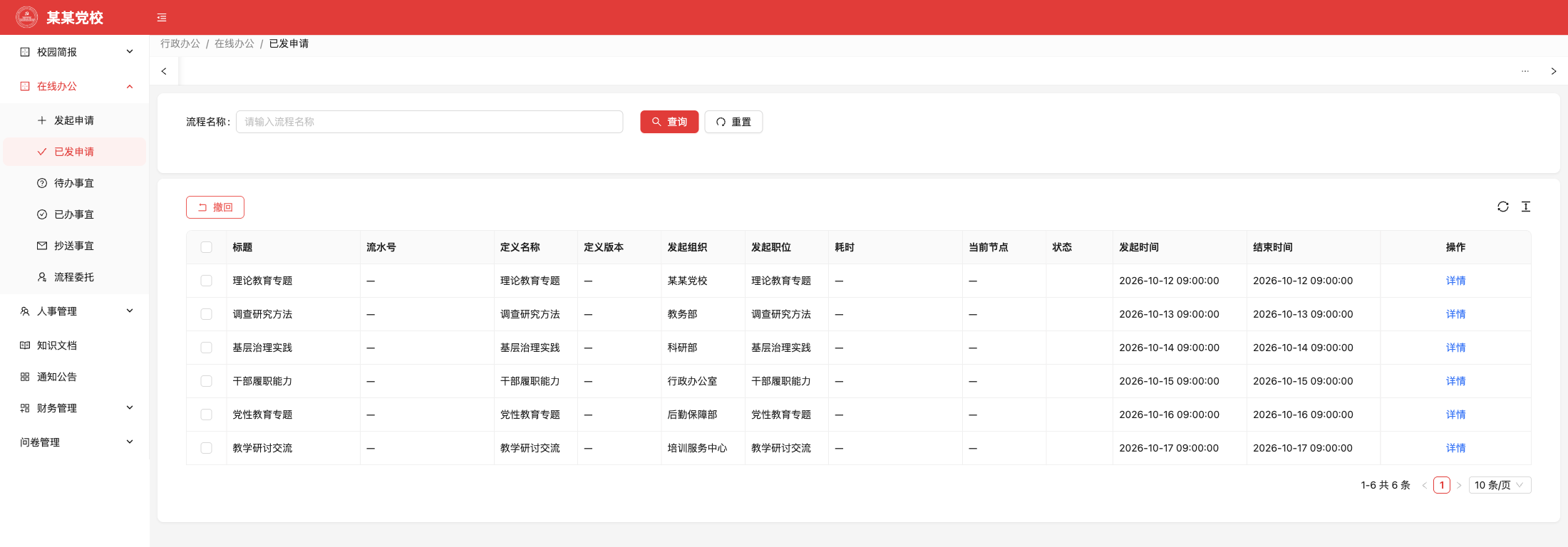Click 在线办公 in the breadcrumb

click(x=234, y=43)
